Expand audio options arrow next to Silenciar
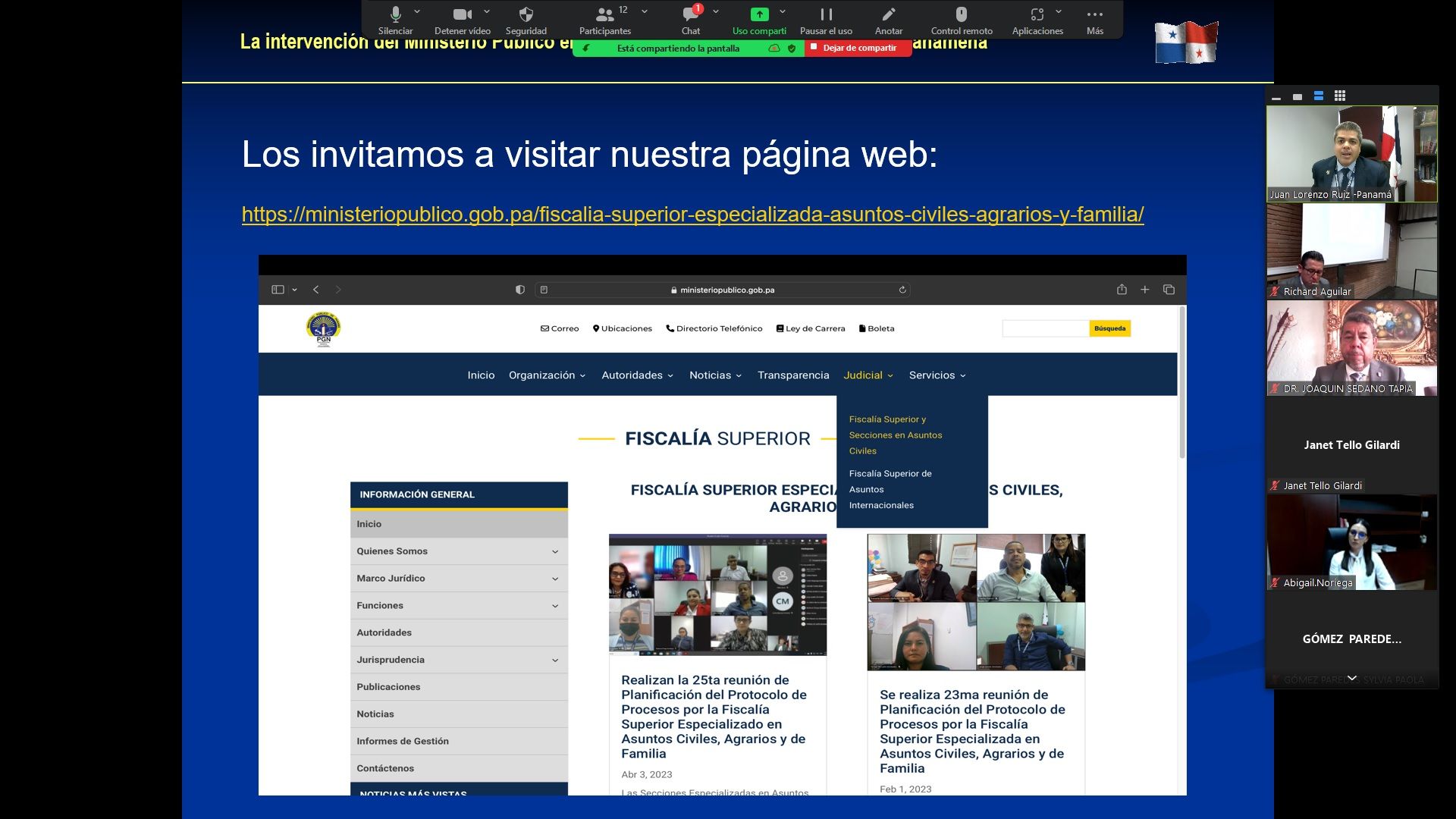Screen dimensions: 1456x819 [417, 12]
